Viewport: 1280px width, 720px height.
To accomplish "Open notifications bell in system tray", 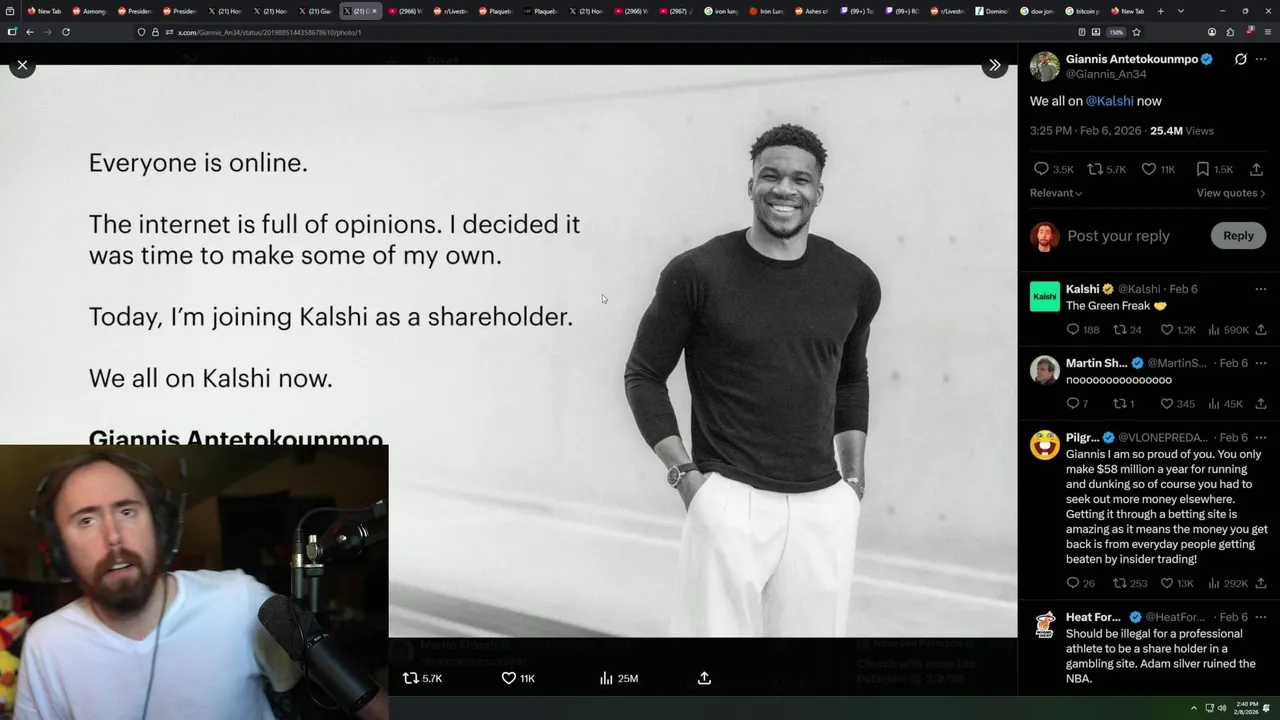I will click(x=1267, y=708).
